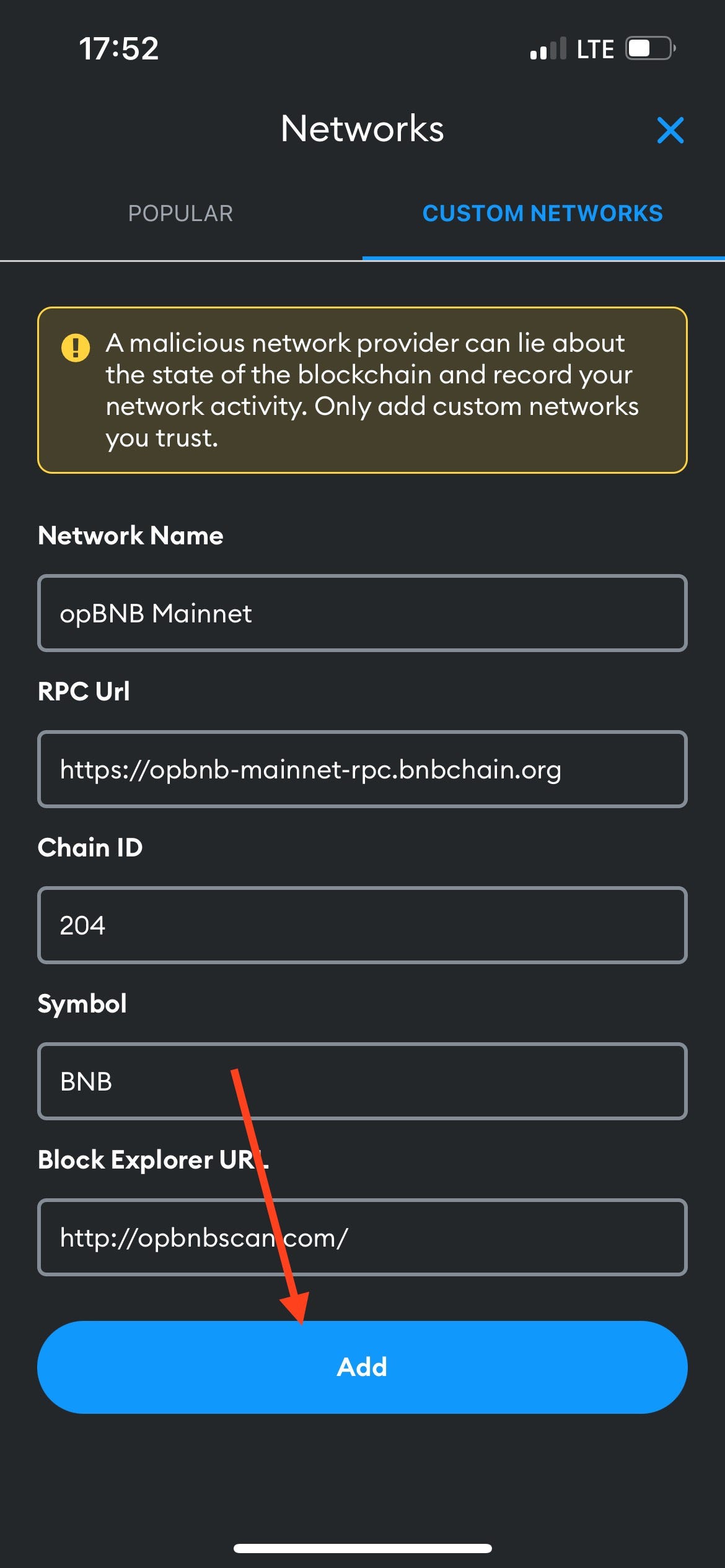The image size is (725, 1568).
Task: Tap the RPC Url input field
Action: (x=362, y=770)
